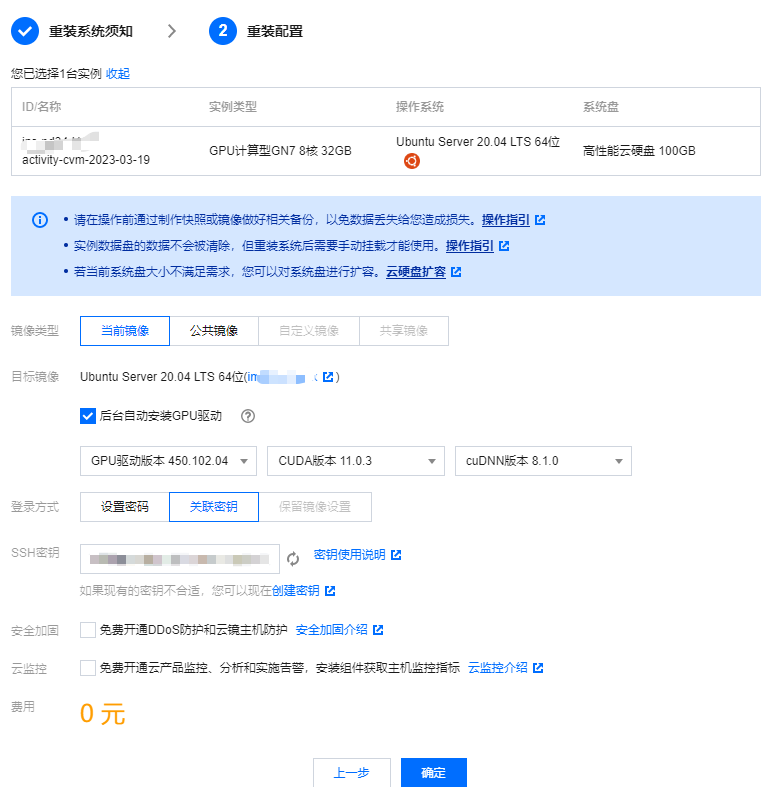Open external link icon beside target image ID
The height and width of the screenshot is (787, 765).
click(328, 377)
